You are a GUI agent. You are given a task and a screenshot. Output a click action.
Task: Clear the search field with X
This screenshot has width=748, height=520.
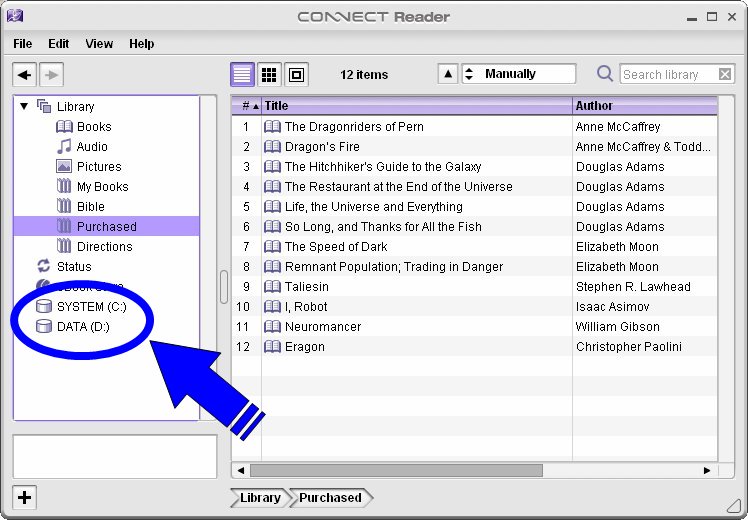725,74
